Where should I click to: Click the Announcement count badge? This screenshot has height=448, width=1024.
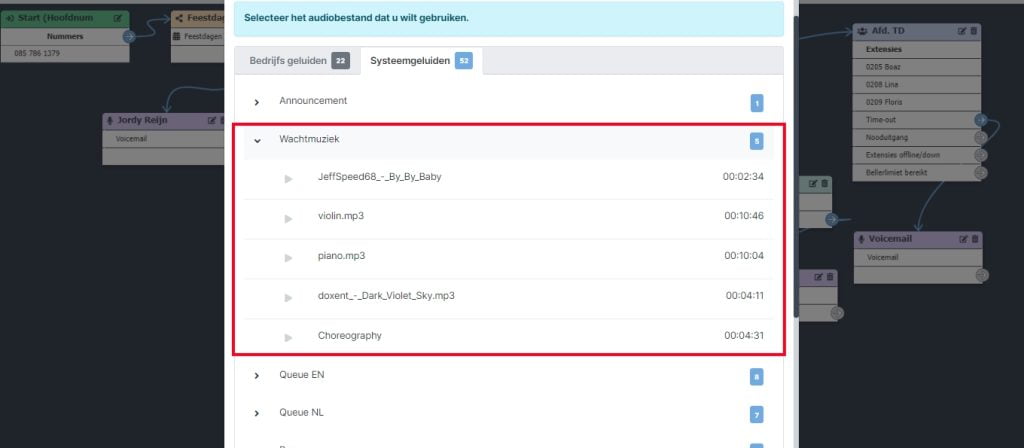pyautogui.click(x=756, y=103)
